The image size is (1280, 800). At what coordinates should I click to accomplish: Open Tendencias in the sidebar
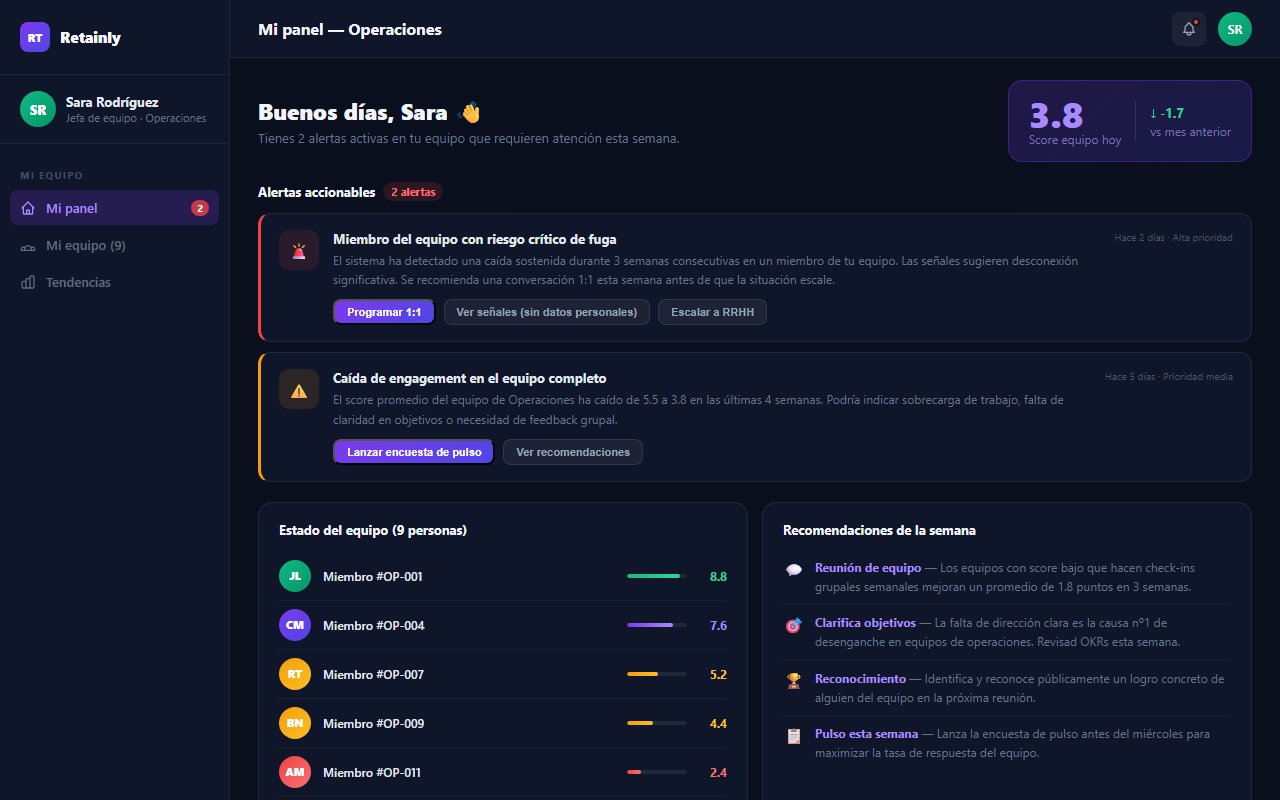click(115, 282)
